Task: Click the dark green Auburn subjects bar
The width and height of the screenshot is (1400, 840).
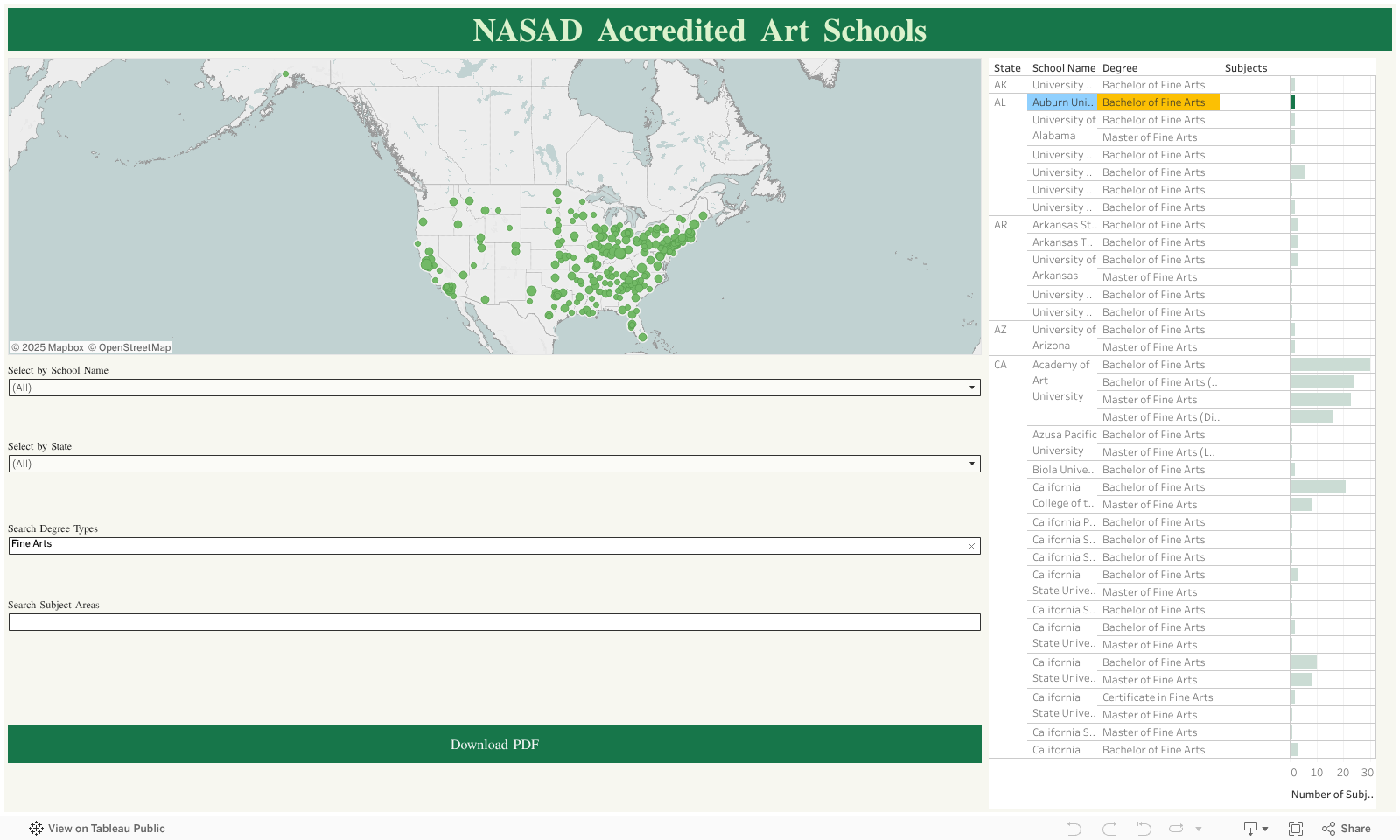Action: tap(1292, 102)
